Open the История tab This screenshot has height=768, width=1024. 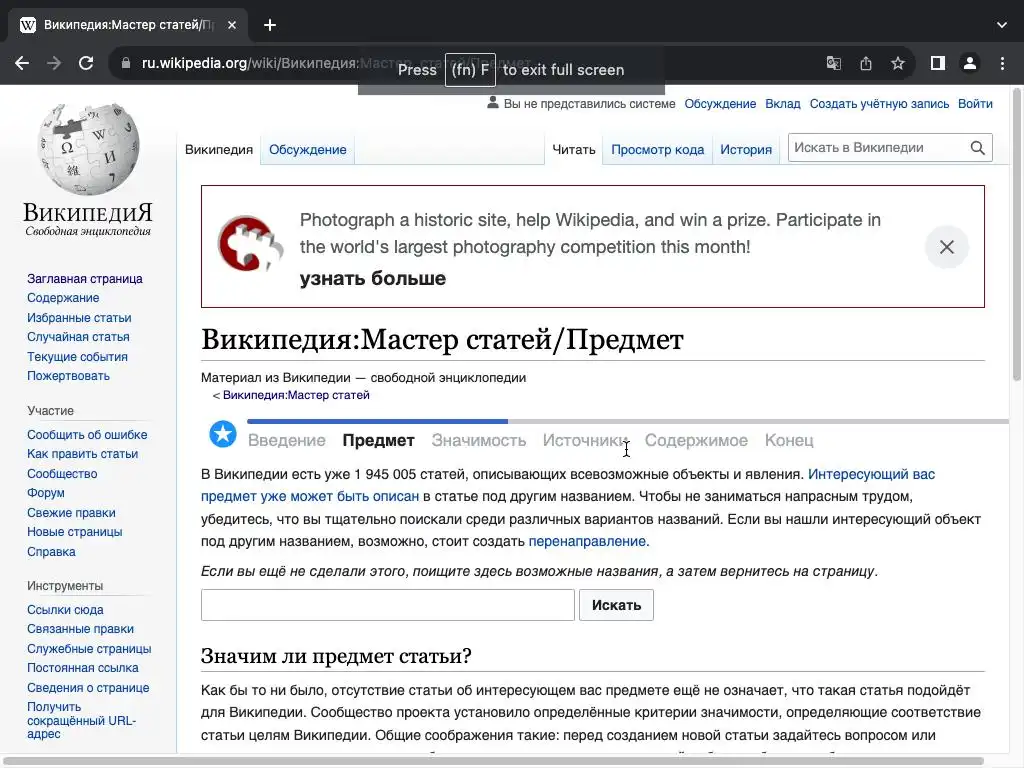(x=746, y=150)
